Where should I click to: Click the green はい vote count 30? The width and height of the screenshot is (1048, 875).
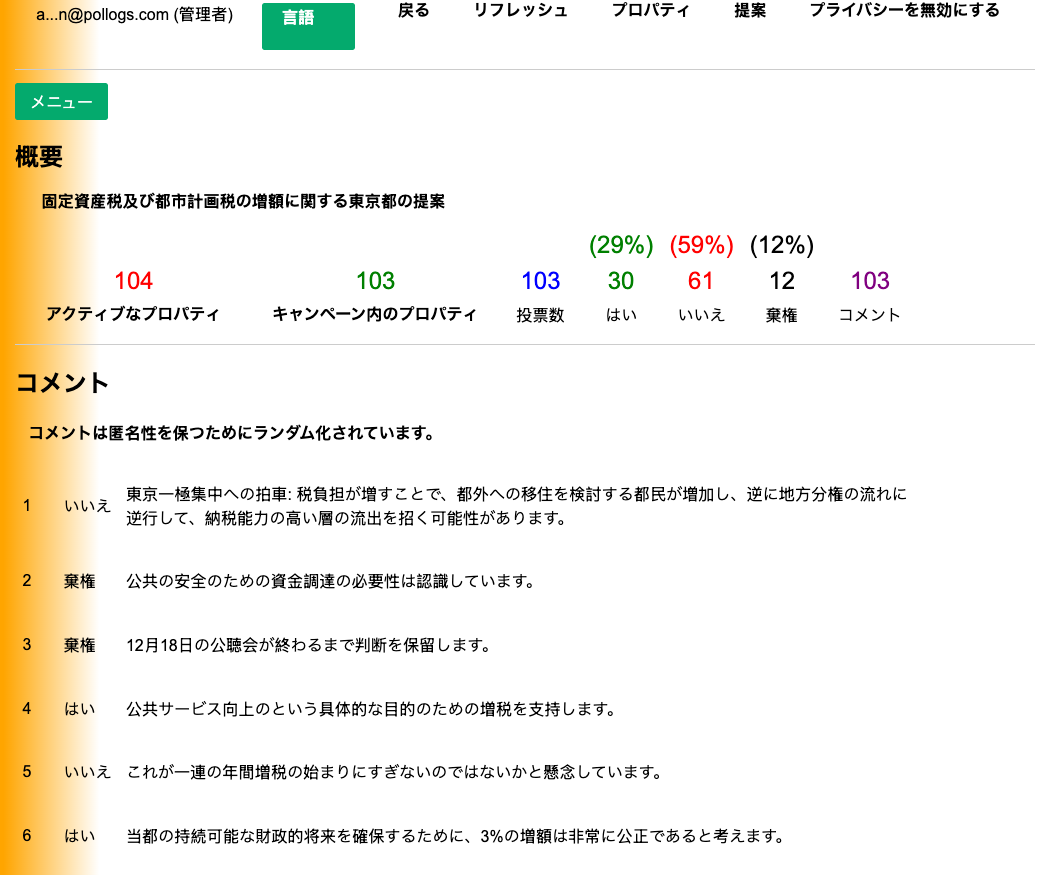tap(620, 281)
